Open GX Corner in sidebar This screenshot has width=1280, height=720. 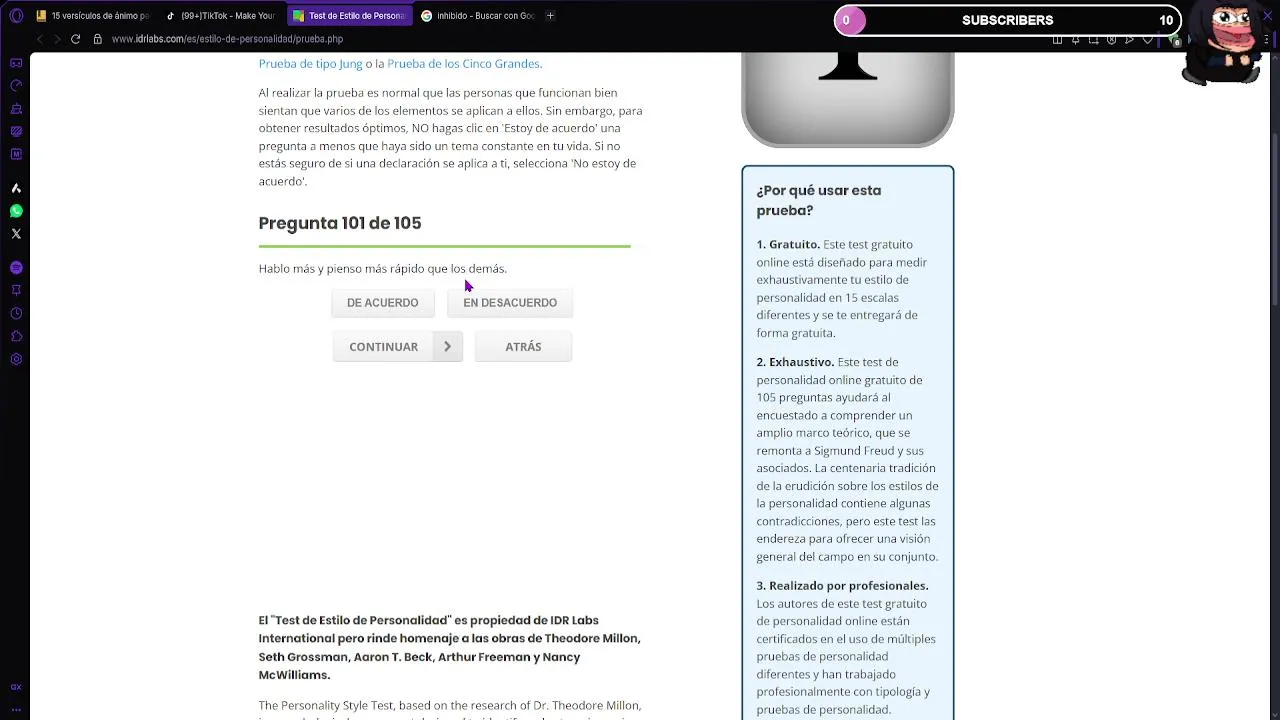(x=16, y=63)
